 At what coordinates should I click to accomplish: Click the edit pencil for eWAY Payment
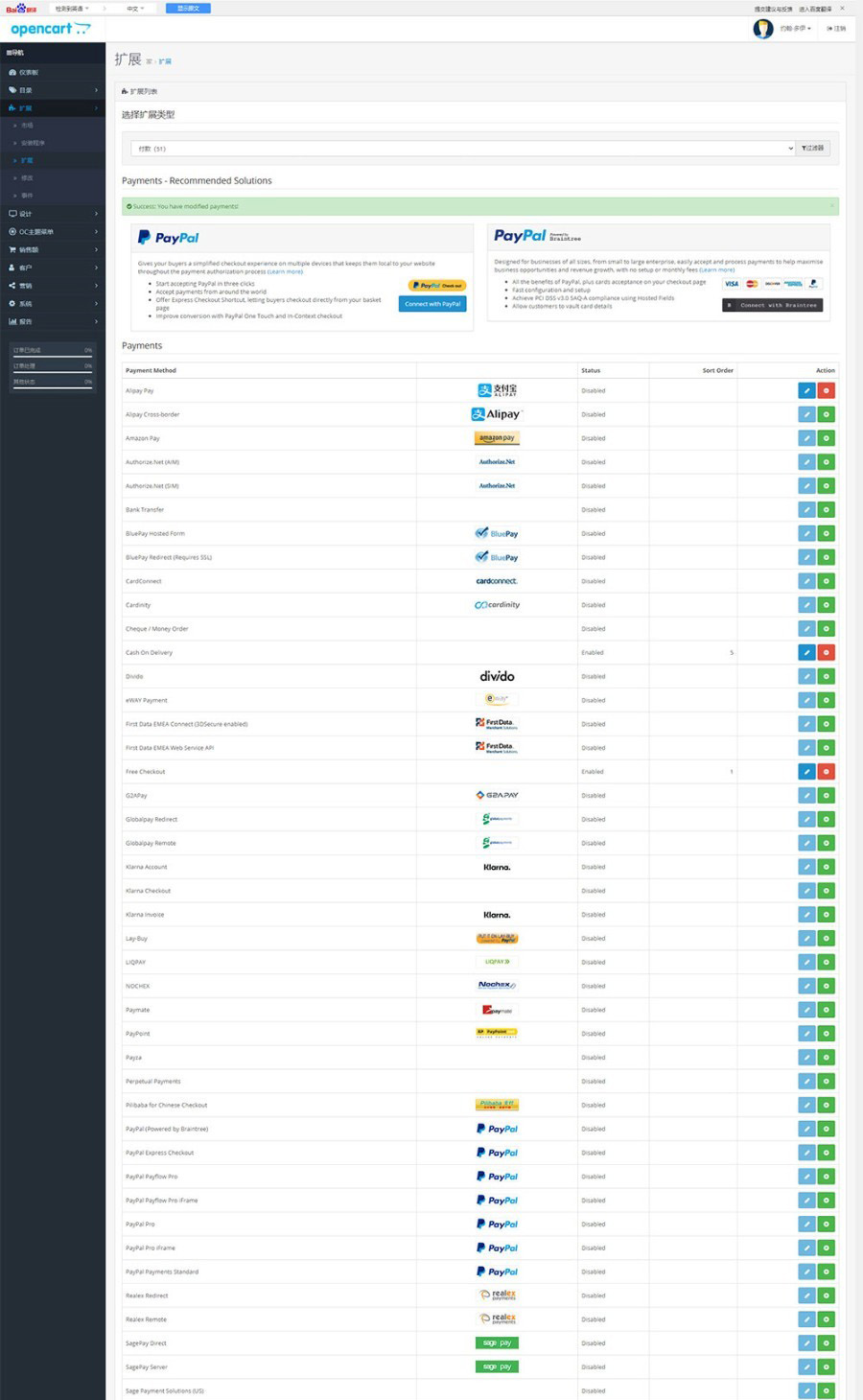point(806,700)
